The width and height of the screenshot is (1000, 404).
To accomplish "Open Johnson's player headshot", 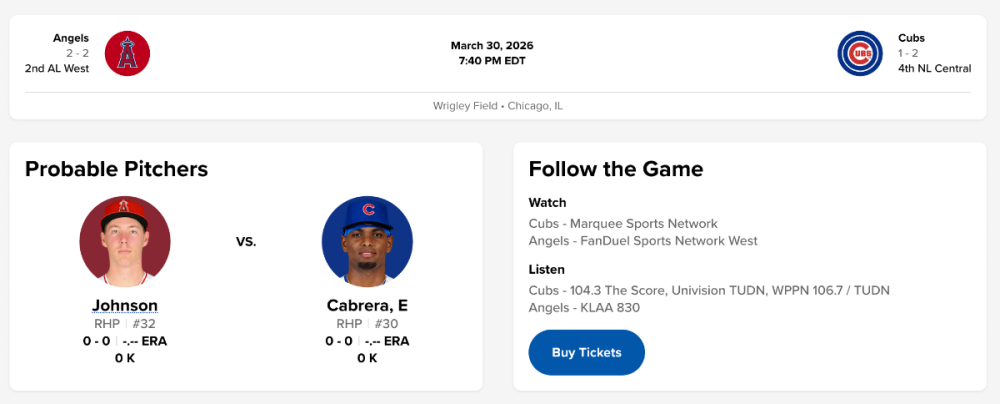I will (x=125, y=241).
